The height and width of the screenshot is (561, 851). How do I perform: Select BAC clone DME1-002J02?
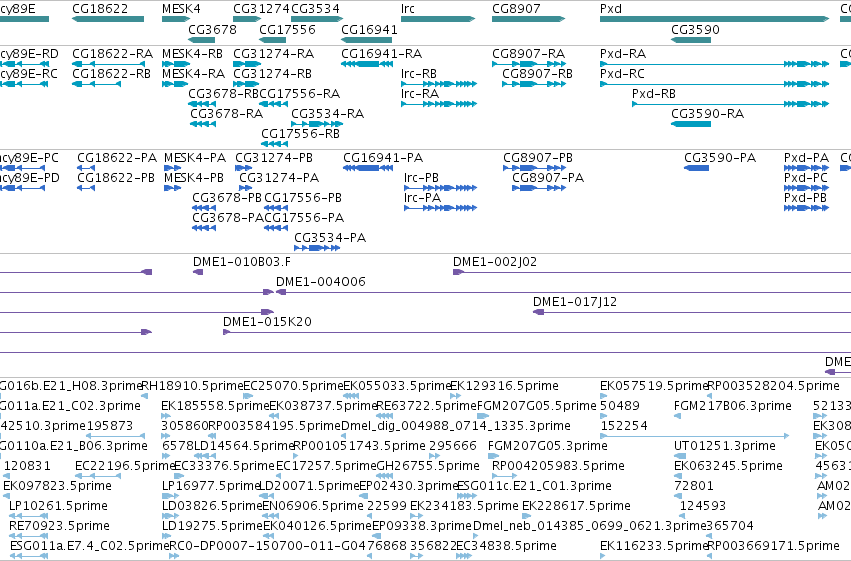[495, 262]
